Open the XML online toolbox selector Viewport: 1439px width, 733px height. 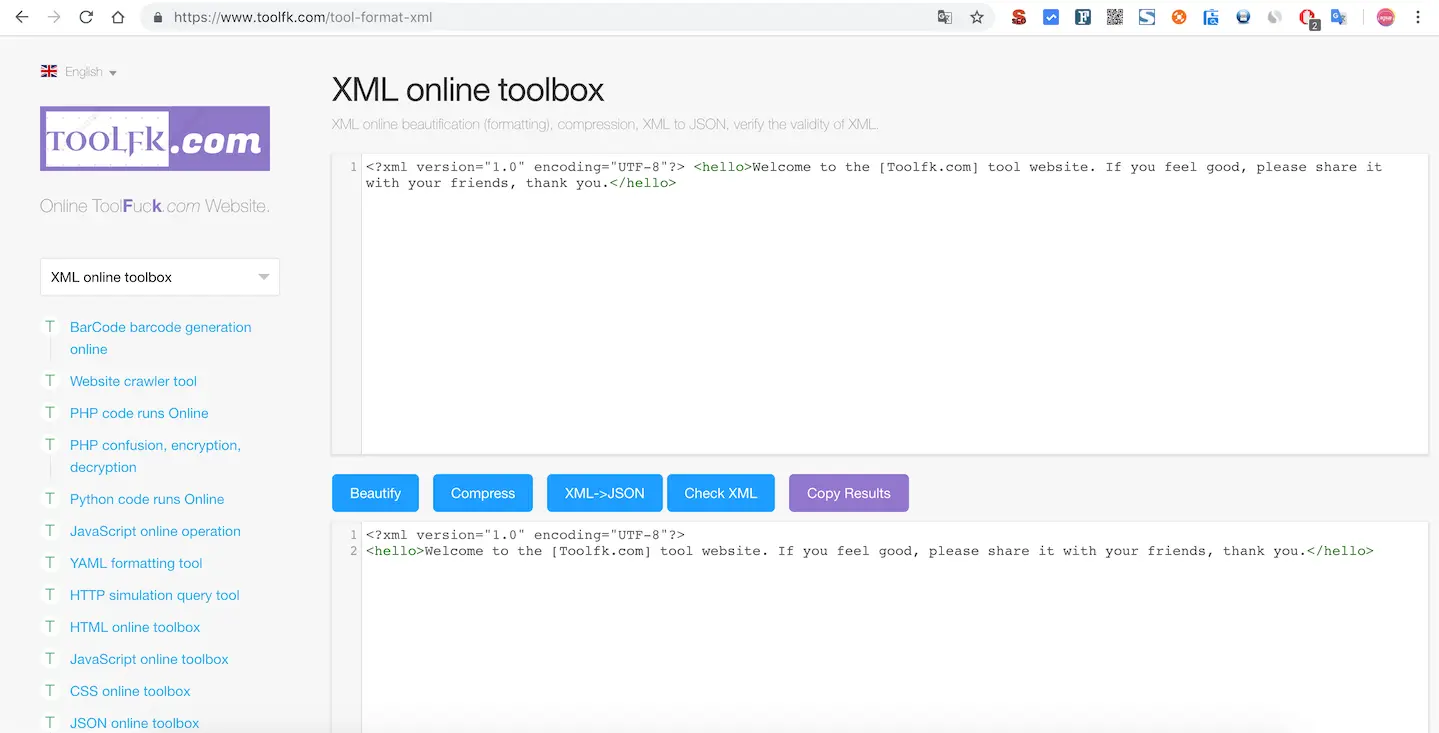(159, 276)
